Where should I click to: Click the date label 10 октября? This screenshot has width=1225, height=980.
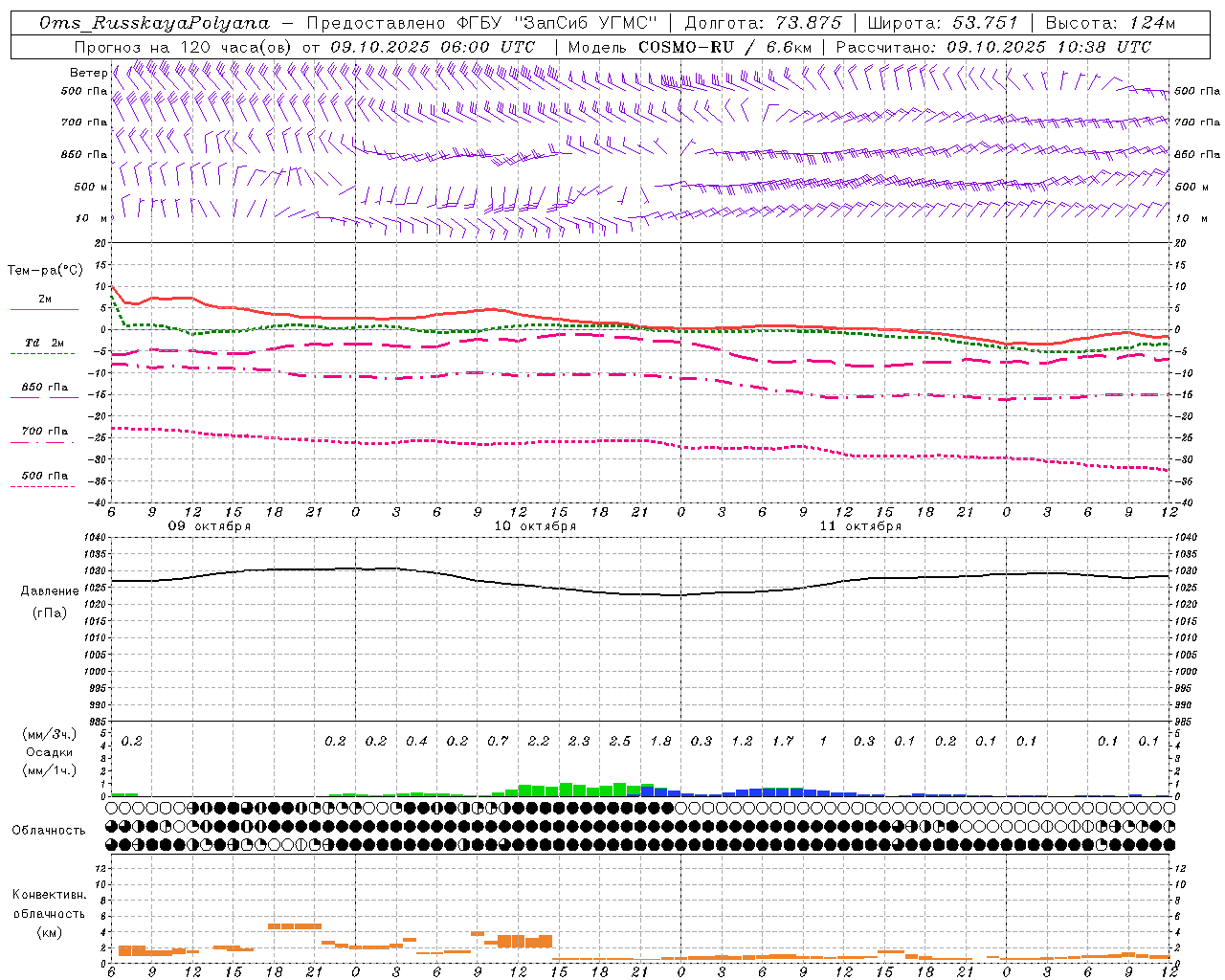[x=535, y=526]
